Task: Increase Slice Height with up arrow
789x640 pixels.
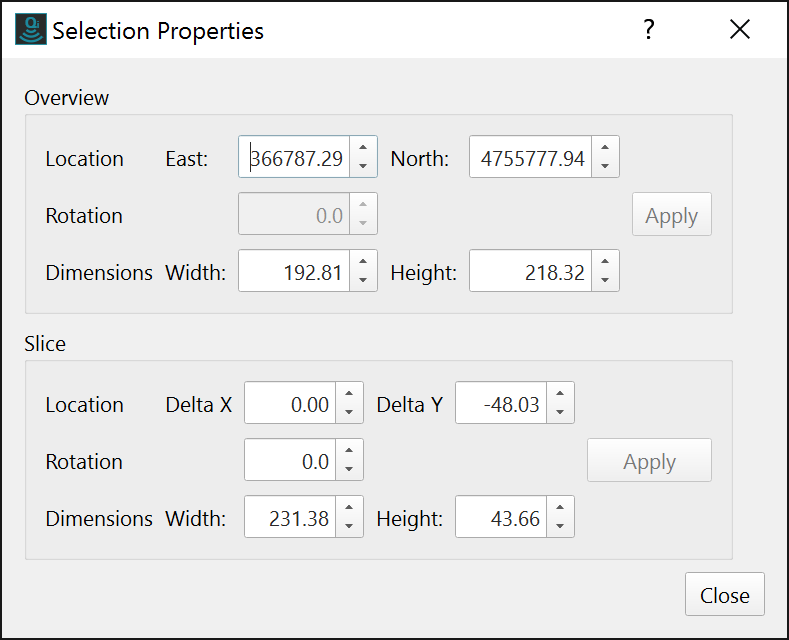Action: click(x=560, y=509)
